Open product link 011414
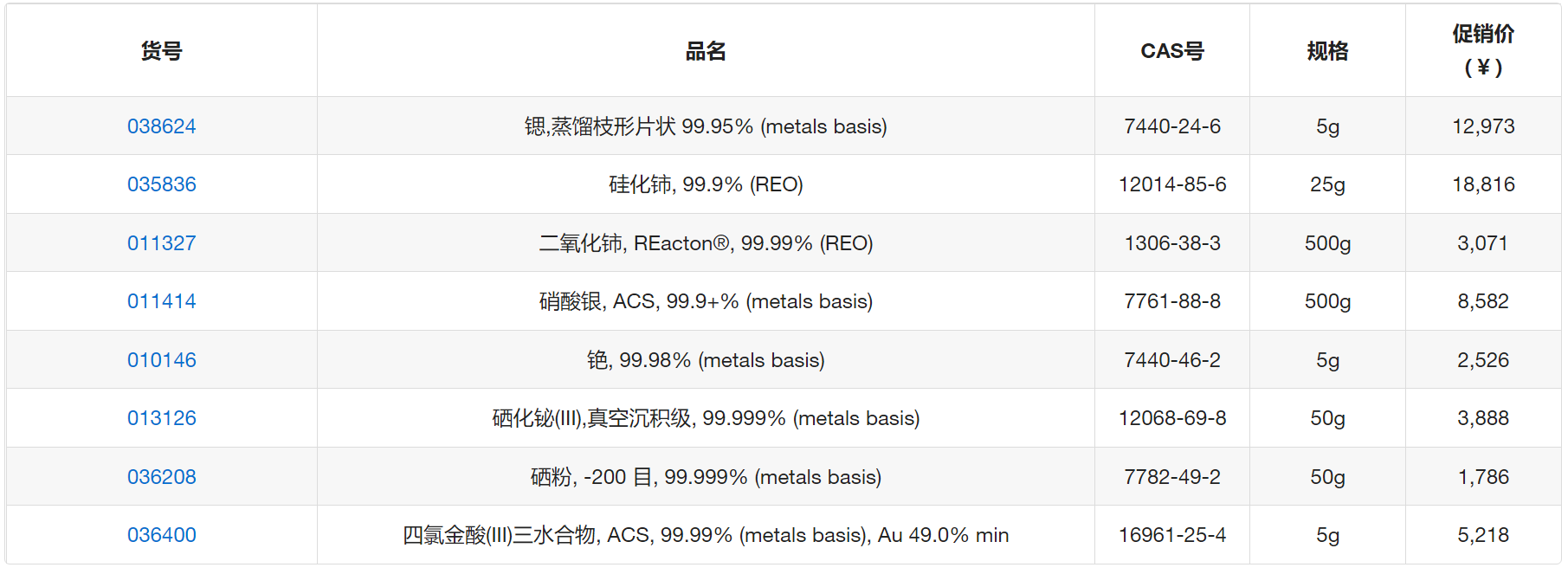The height and width of the screenshot is (574, 1568). click(162, 301)
